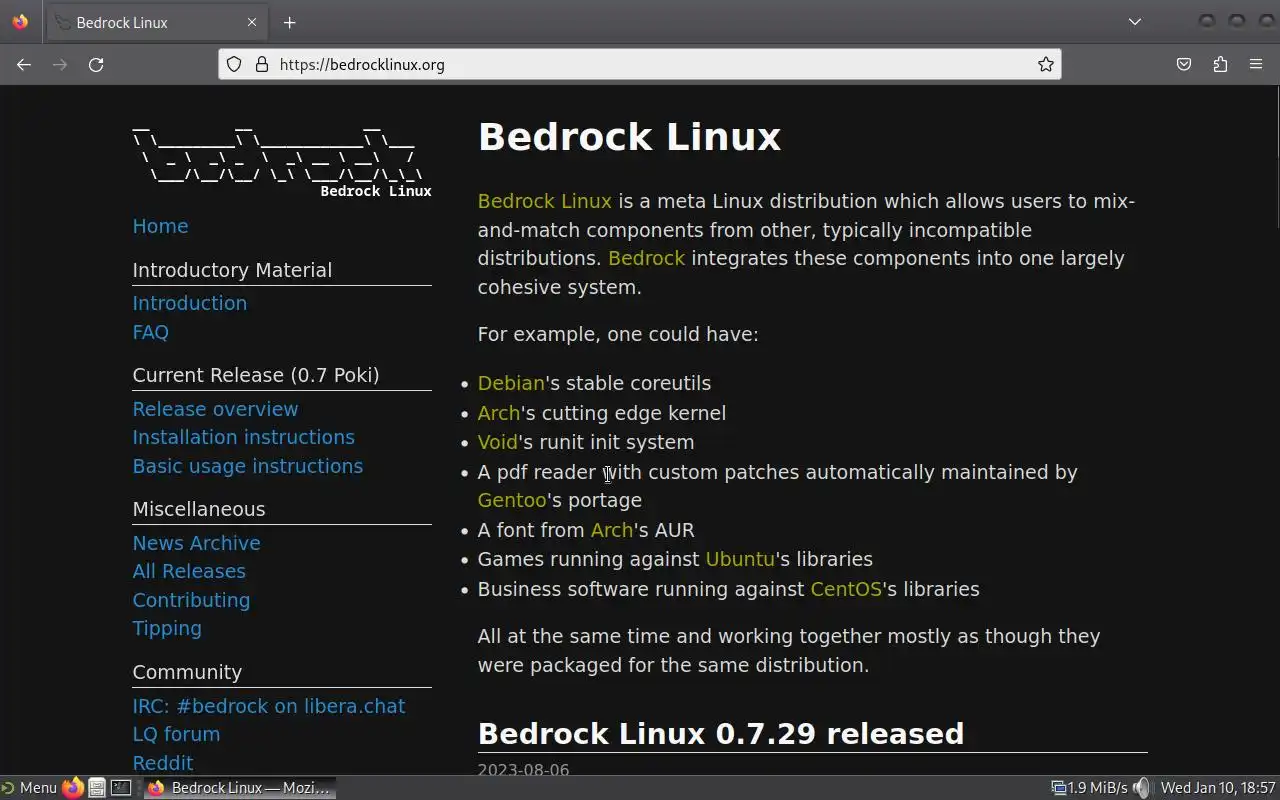
Task: Launch Firefox from the taskbar launcher
Action: 73,788
